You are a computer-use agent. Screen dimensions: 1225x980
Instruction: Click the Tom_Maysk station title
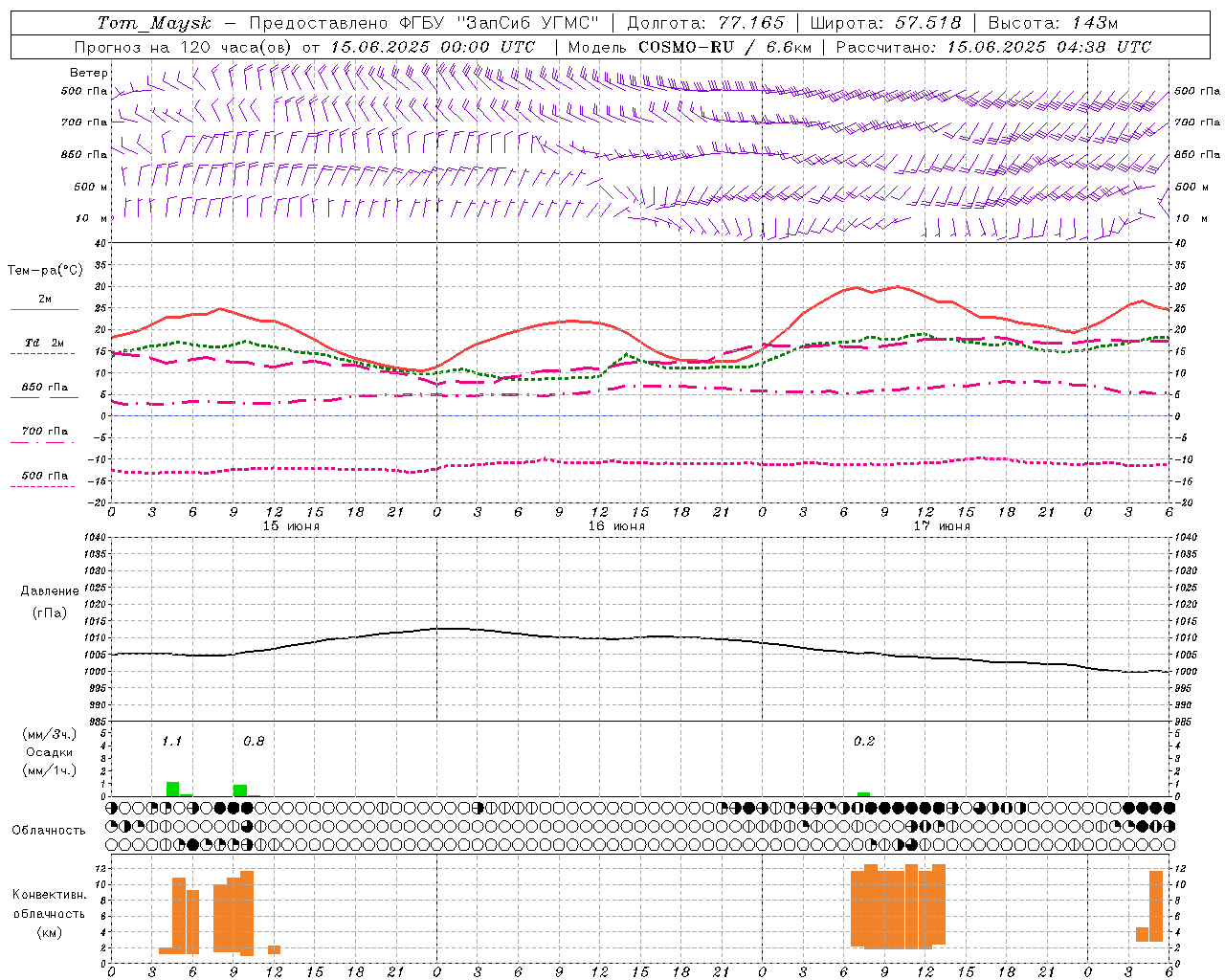[154, 23]
